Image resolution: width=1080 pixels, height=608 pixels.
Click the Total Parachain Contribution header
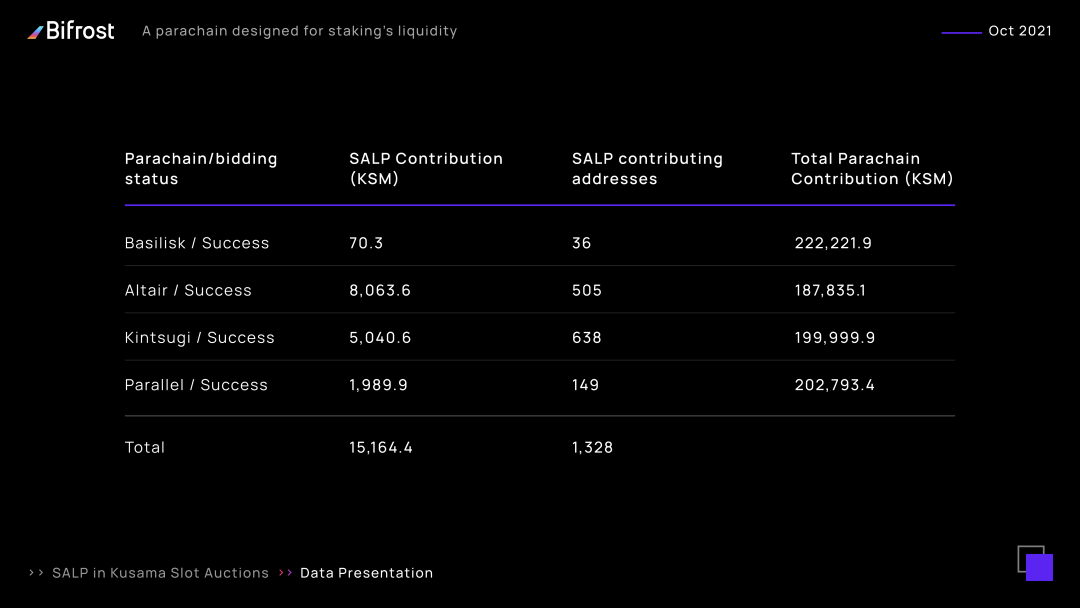point(872,169)
